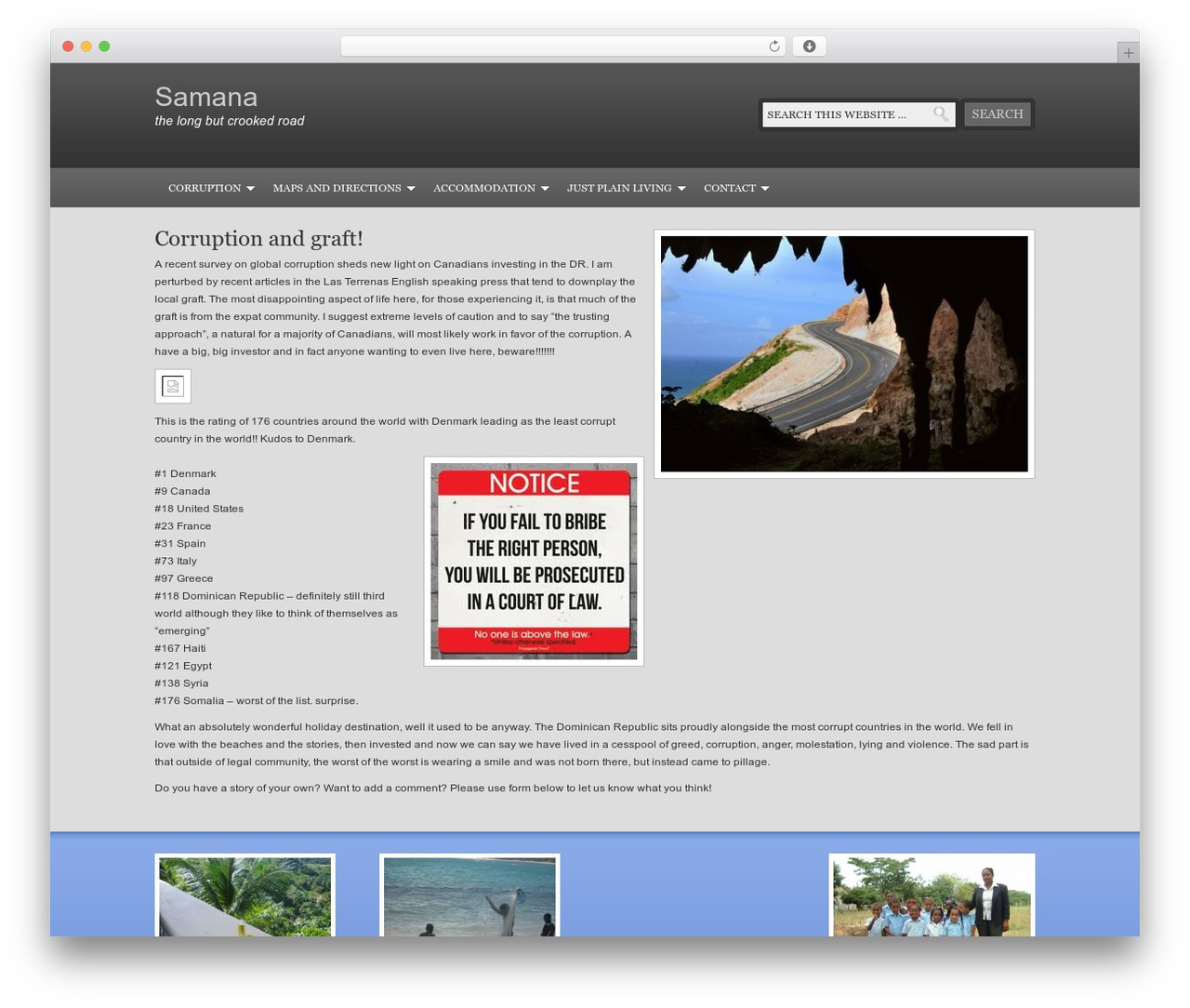This screenshot has width=1190, height=1008.
Task: Click the reload page icon in address bar
Action: (x=773, y=46)
